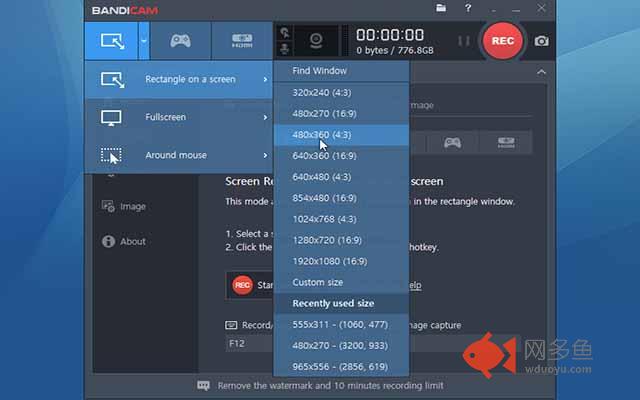Pick the 640x480 (4:3) size
The image size is (640, 400).
click(341, 177)
